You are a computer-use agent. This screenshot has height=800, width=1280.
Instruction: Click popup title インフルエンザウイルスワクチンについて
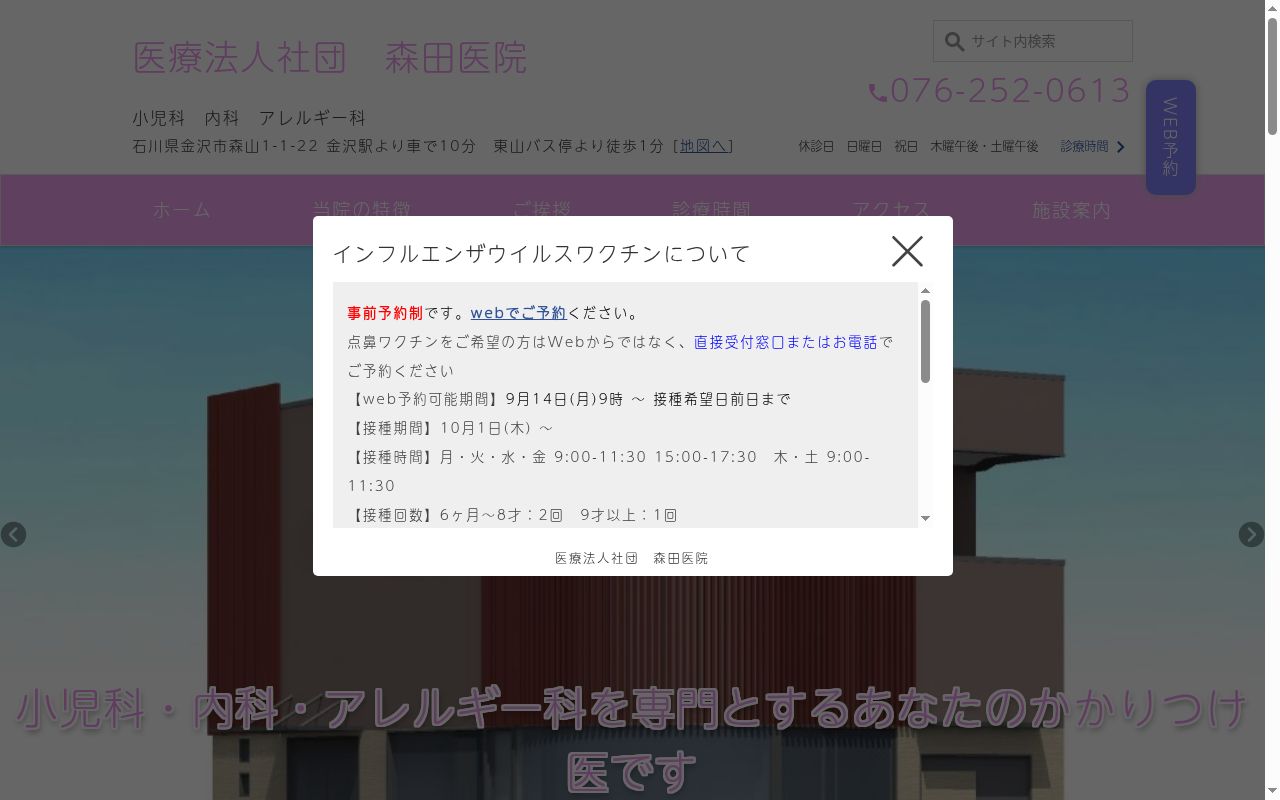pos(541,254)
